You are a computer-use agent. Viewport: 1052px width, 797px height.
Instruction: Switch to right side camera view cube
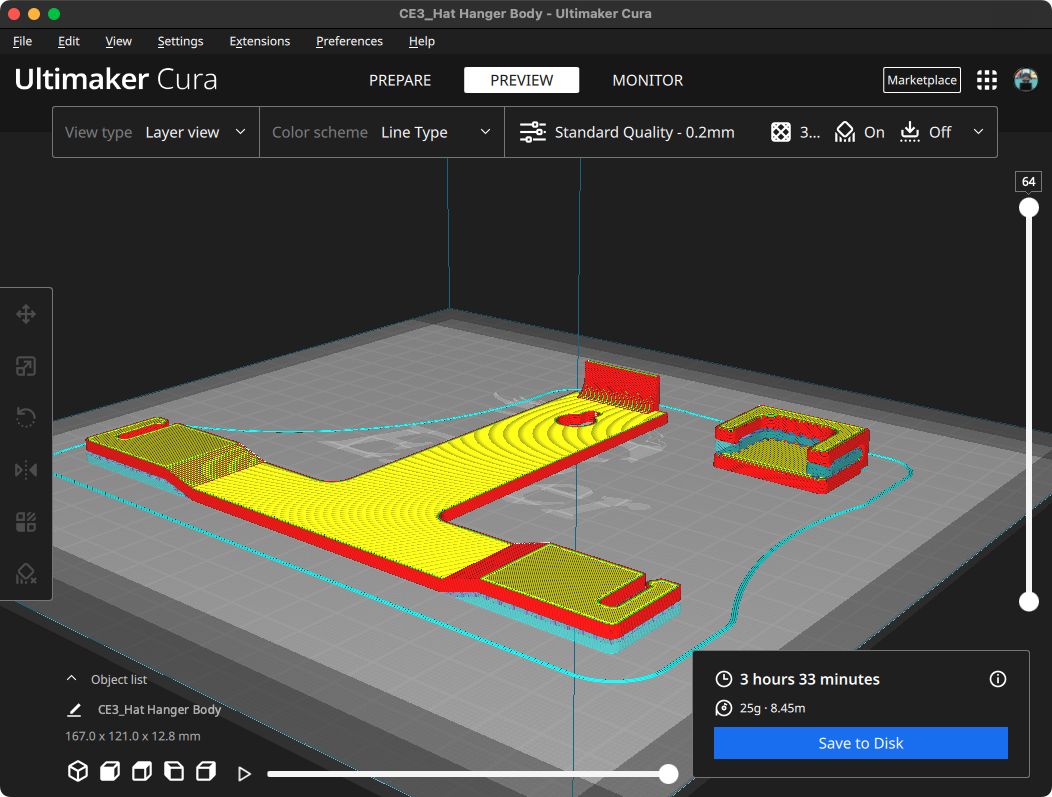pyautogui.click(x=206, y=772)
